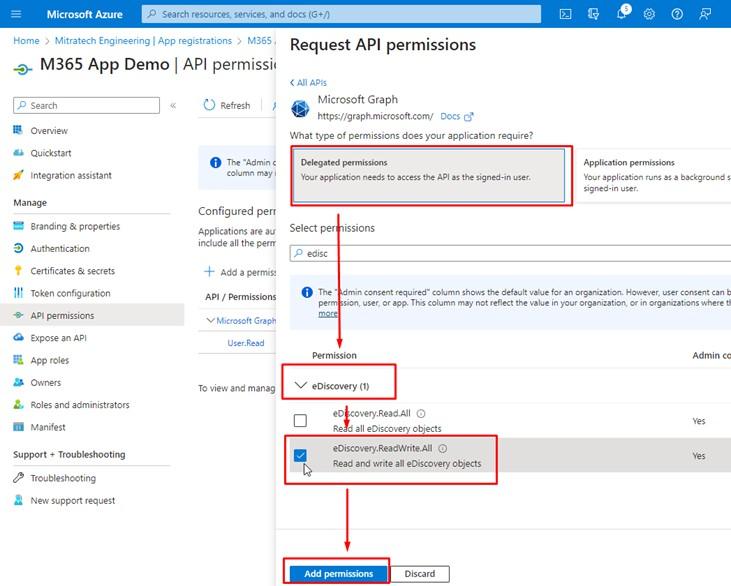Open the API permissions menu item
Viewport: 731px width, 586px height.
coord(92,315)
